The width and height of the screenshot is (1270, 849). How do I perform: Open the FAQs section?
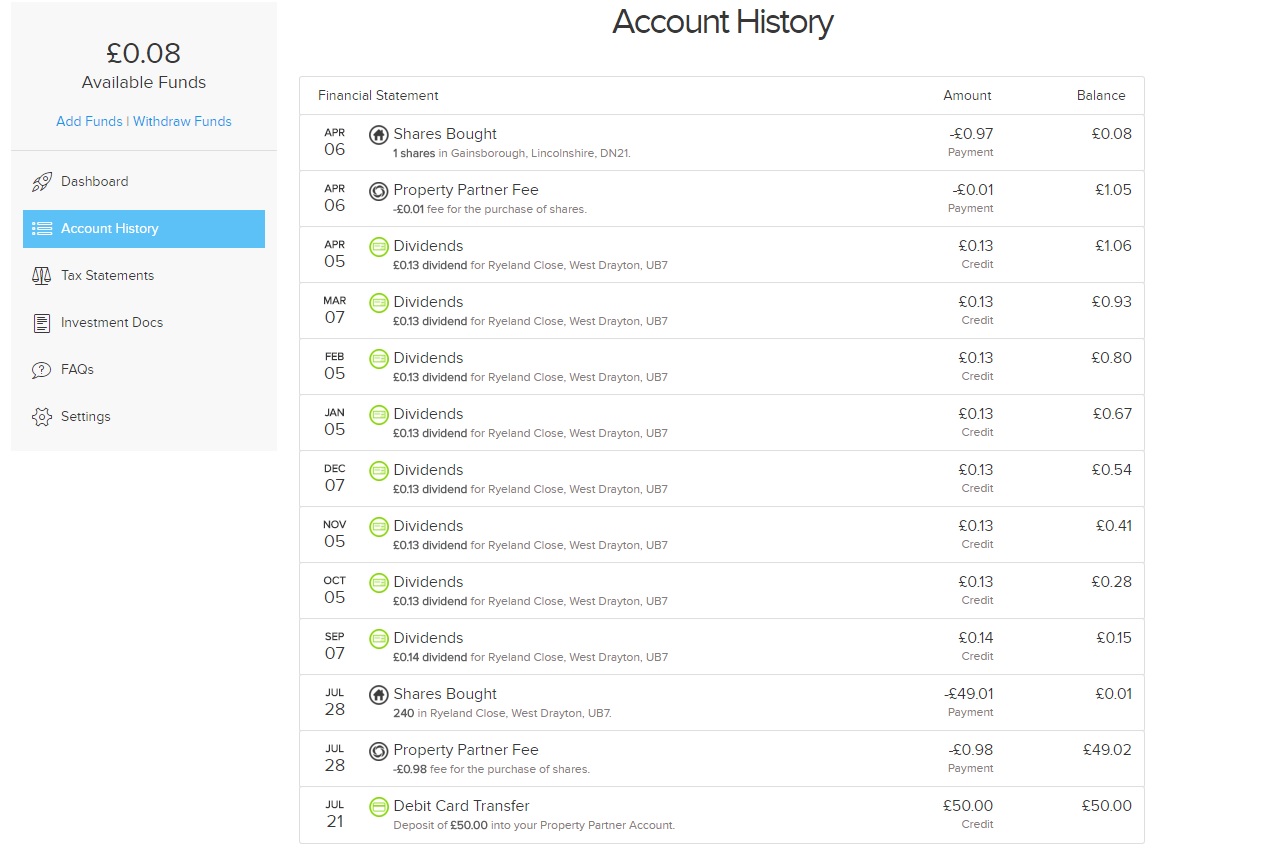(144, 370)
